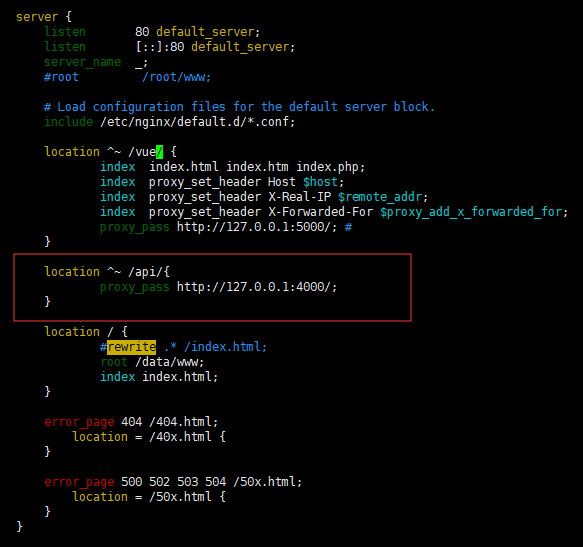
Task: Click the '$host;' variable
Action: click(x=323, y=182)
